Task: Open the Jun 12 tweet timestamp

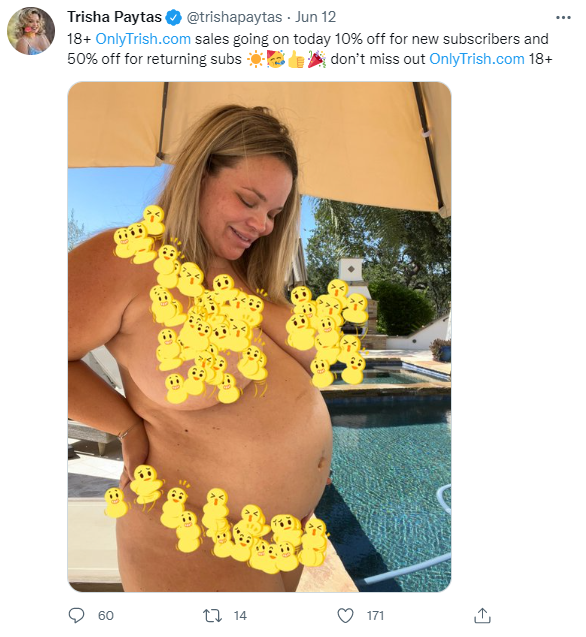Action: click(315, 17)
